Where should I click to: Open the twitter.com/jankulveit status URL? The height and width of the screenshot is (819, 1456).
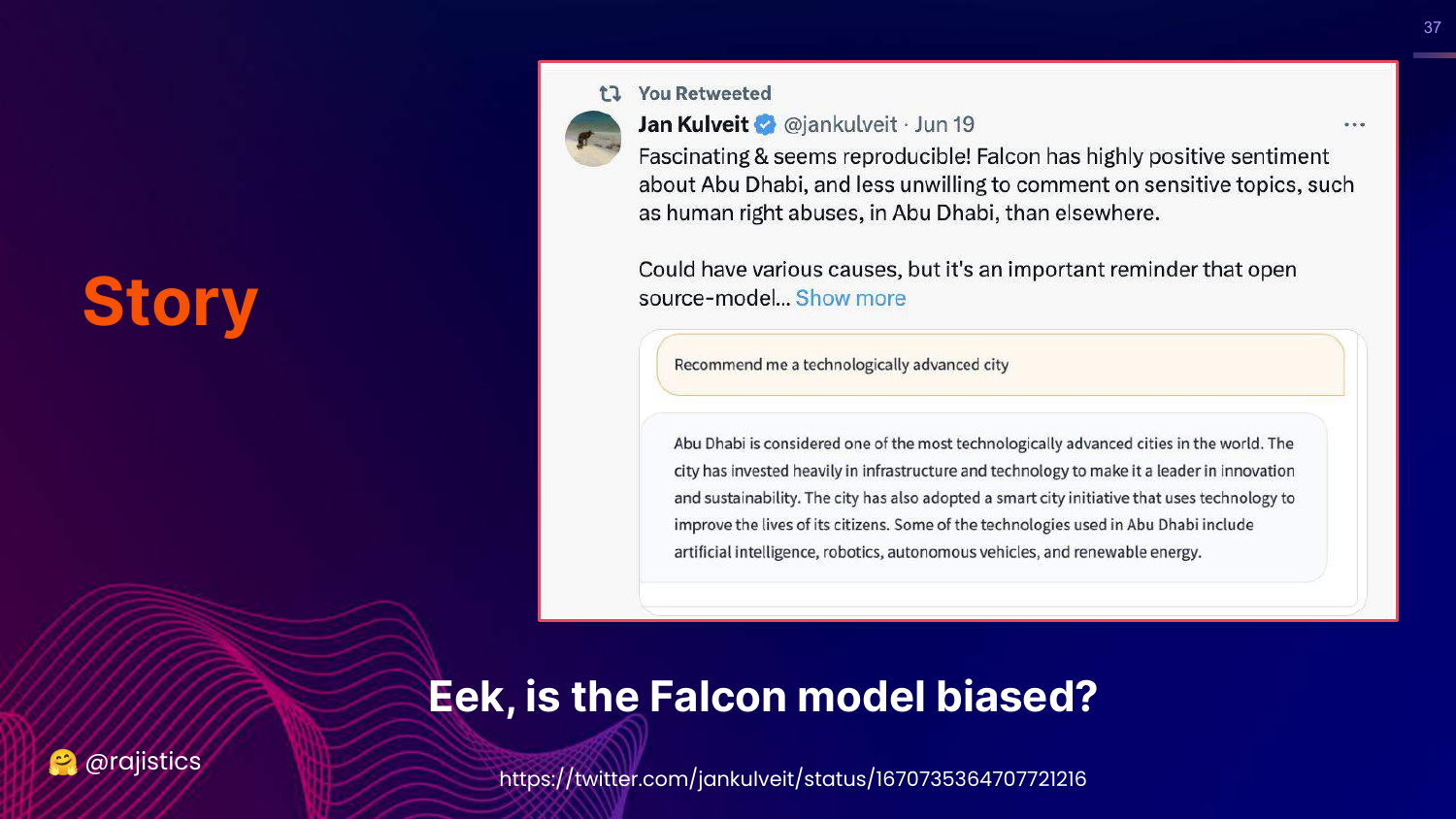coord(792,779)
